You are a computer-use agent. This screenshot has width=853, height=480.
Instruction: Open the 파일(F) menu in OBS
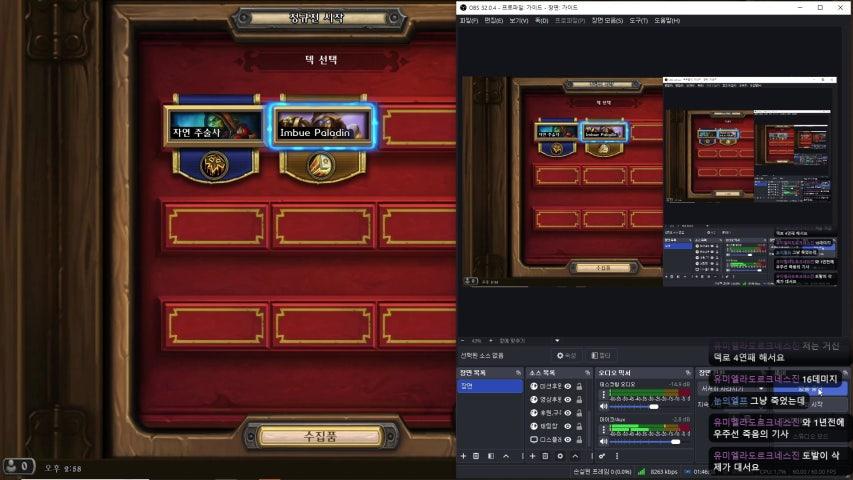click(x=467, y=20)
